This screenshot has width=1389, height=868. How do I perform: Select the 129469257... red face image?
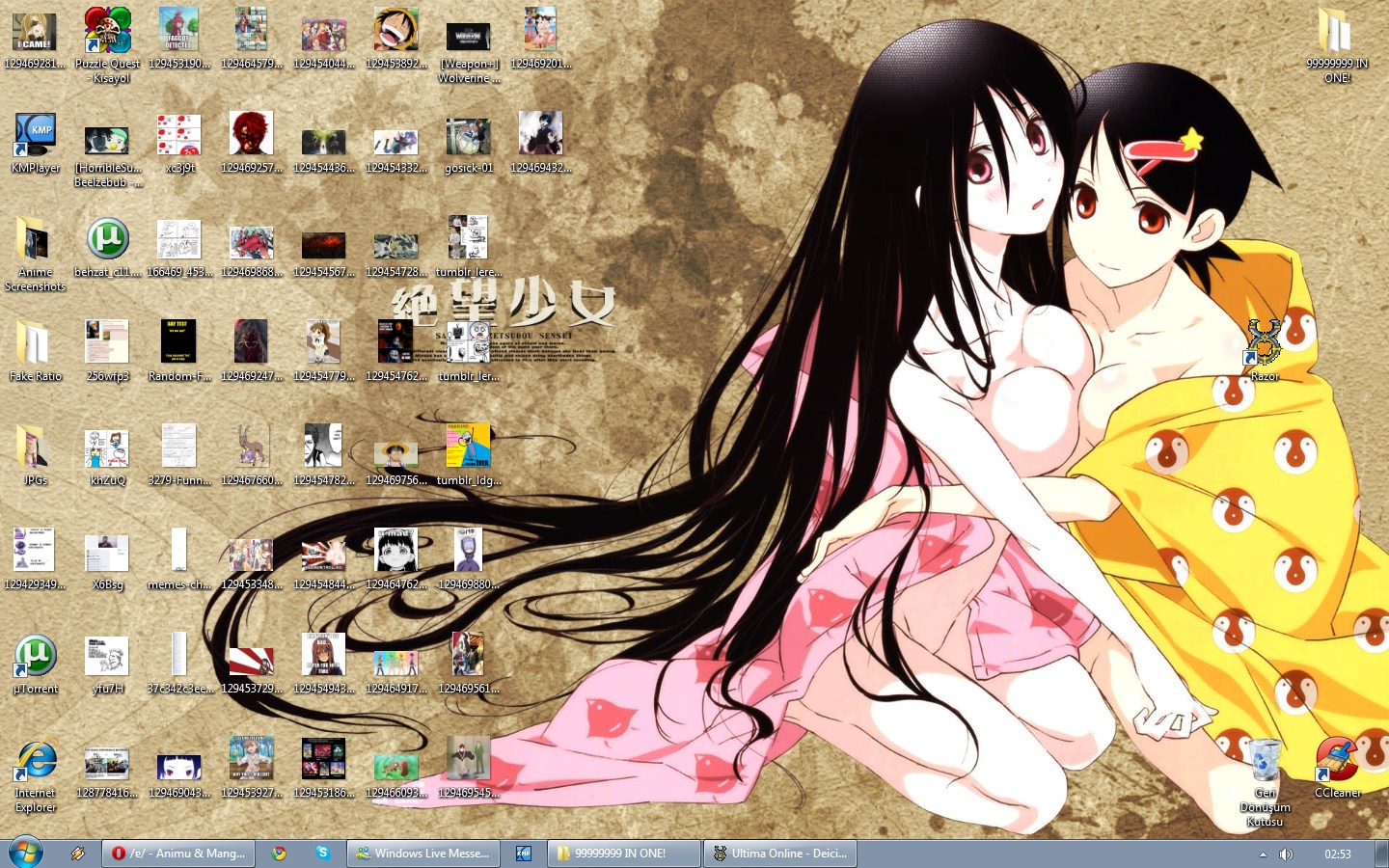252,135
